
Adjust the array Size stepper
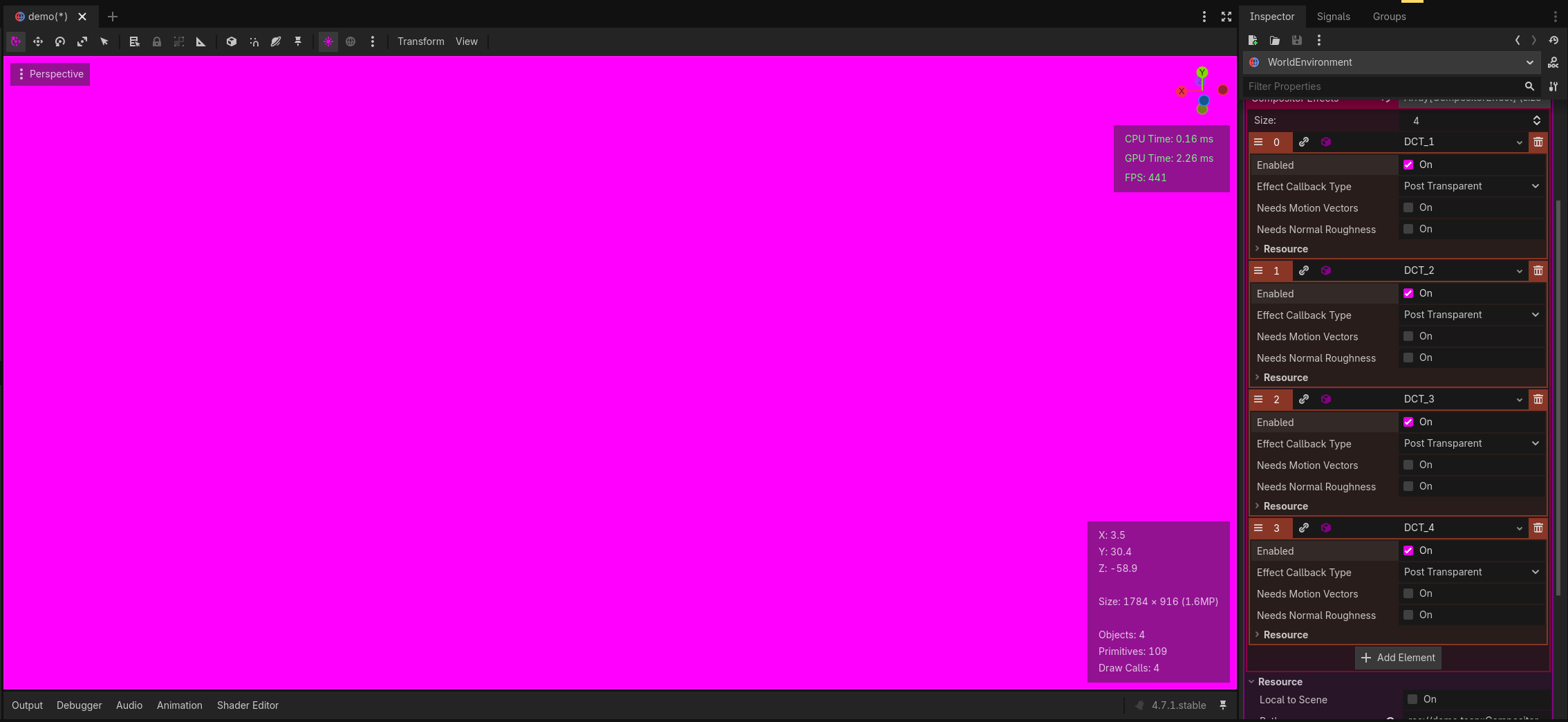[x=1537, y=120]
